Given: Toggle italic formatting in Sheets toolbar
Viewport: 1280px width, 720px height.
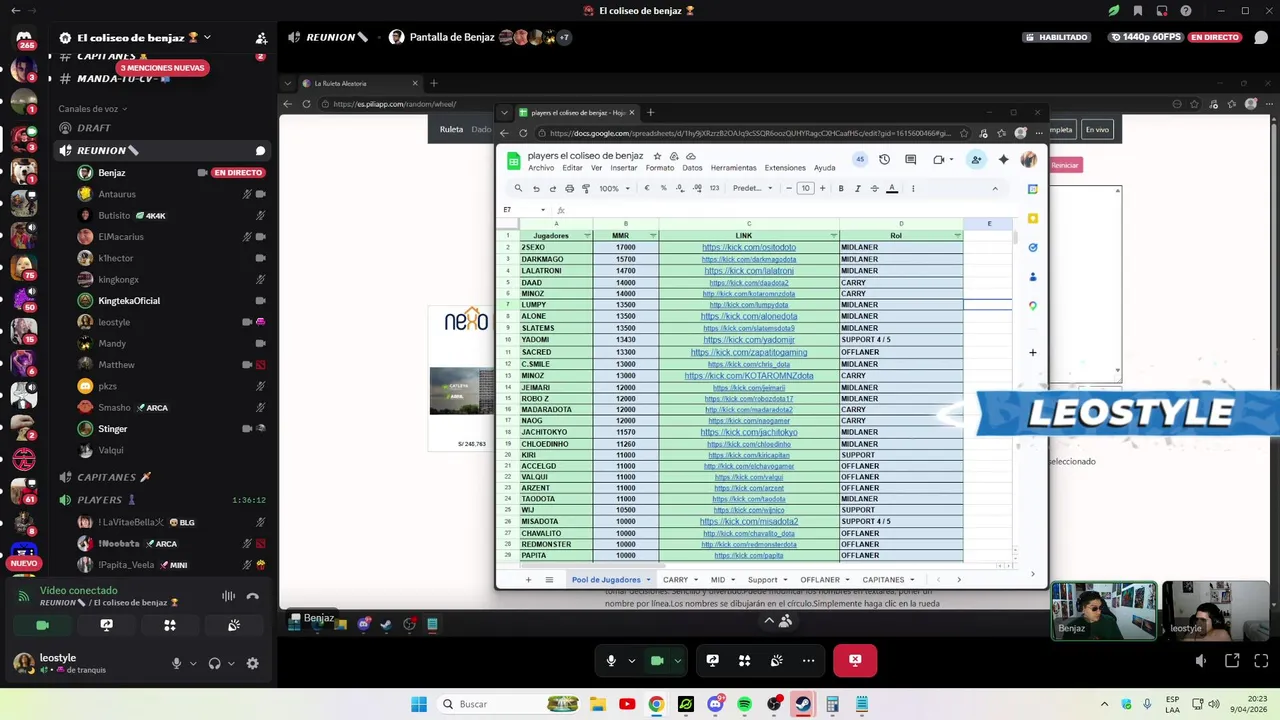Looking at the screenshot, I should tap(858, 188).
